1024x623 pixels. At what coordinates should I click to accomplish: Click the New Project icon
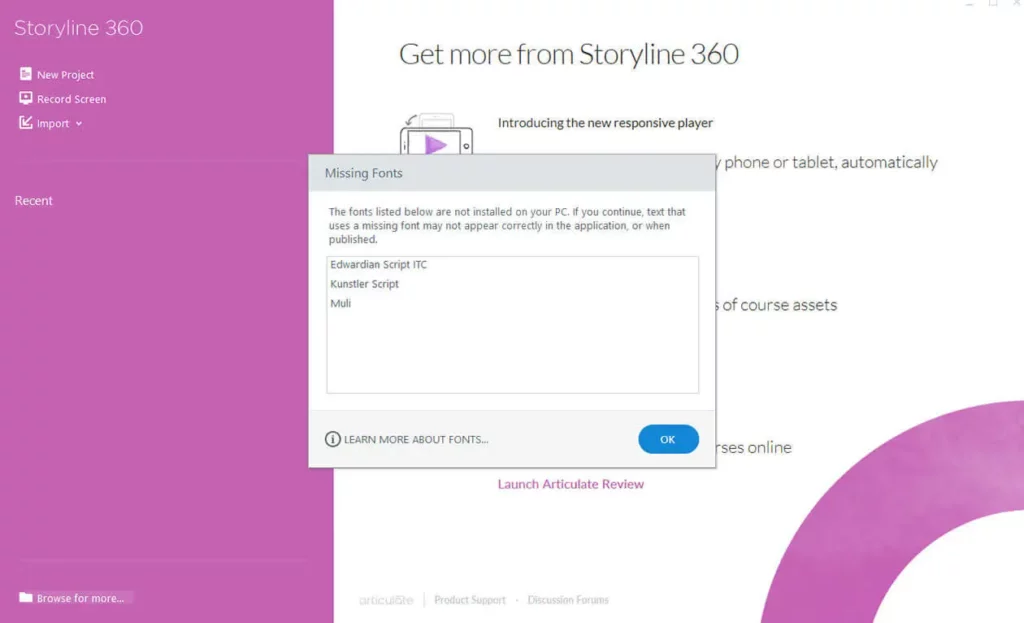(26, 74)
